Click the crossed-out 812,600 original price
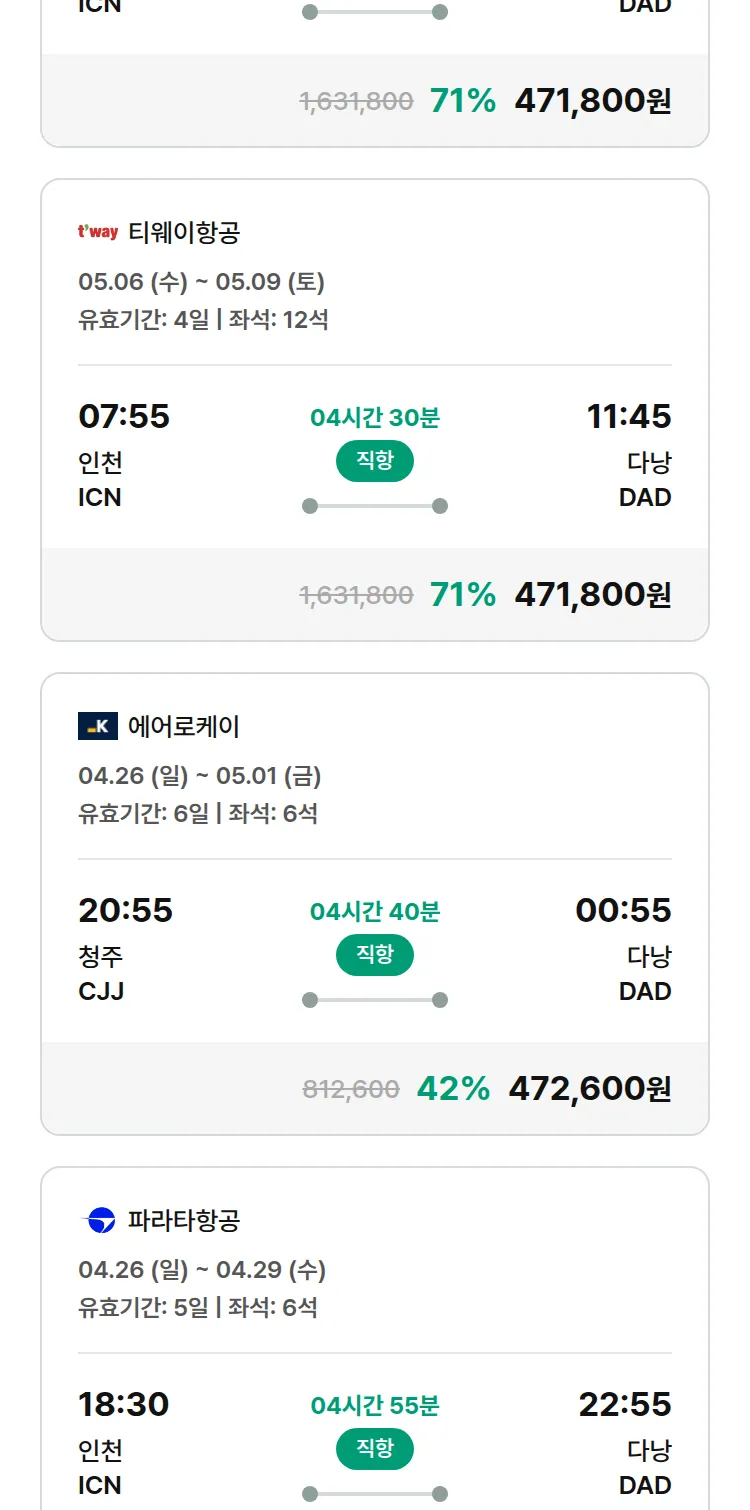This screenshot has width=750, height=1510. pos(351,1089)
